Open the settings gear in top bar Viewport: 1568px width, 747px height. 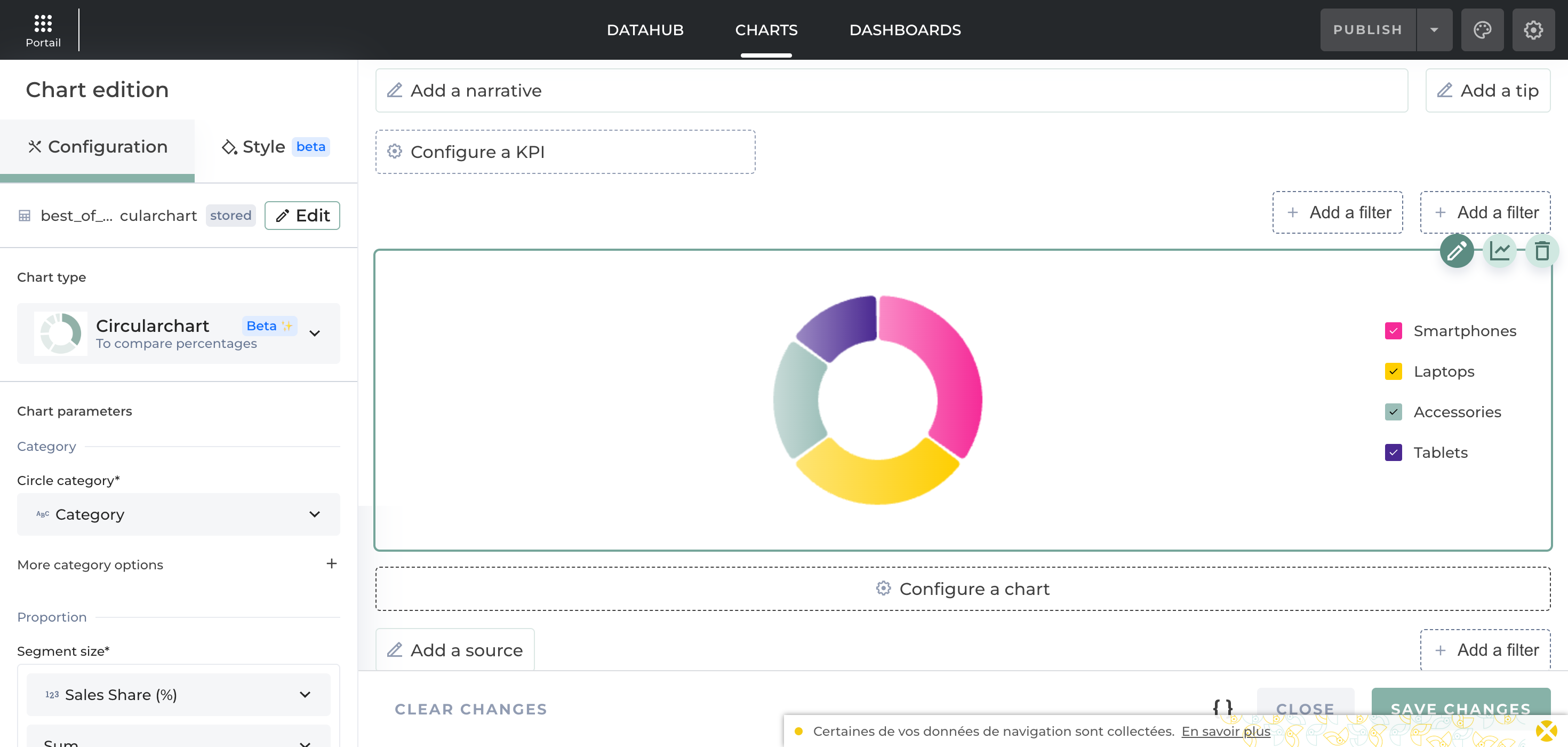pos(1533,30)
